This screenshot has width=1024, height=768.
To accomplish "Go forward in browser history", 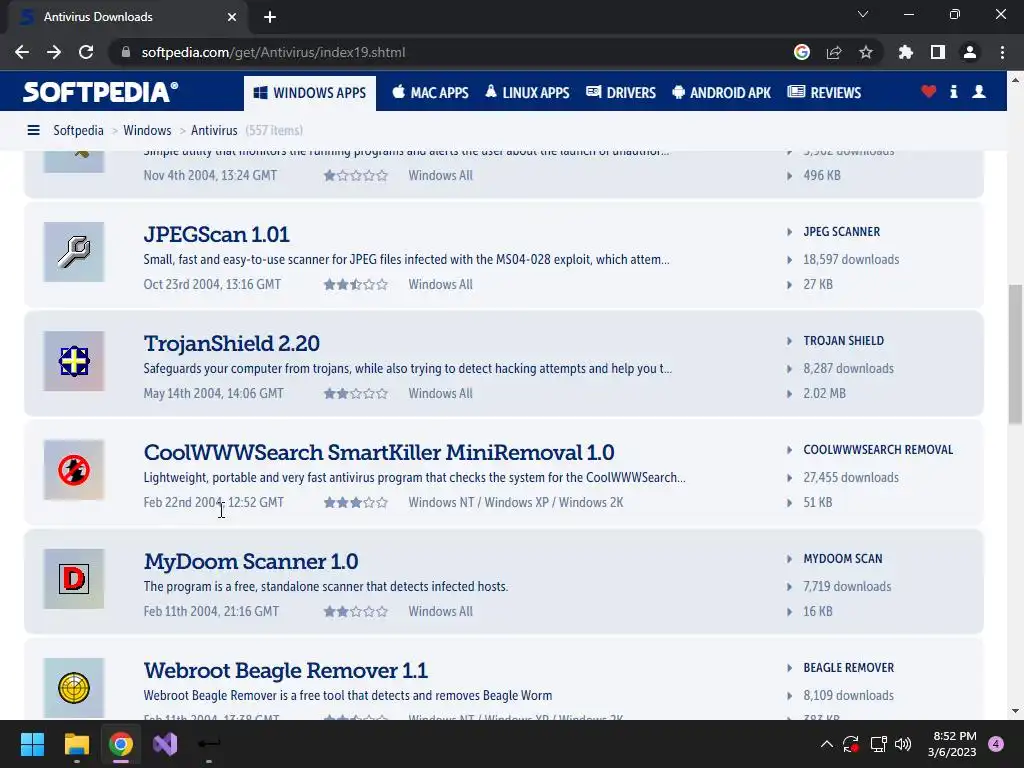I will point(54,52).
